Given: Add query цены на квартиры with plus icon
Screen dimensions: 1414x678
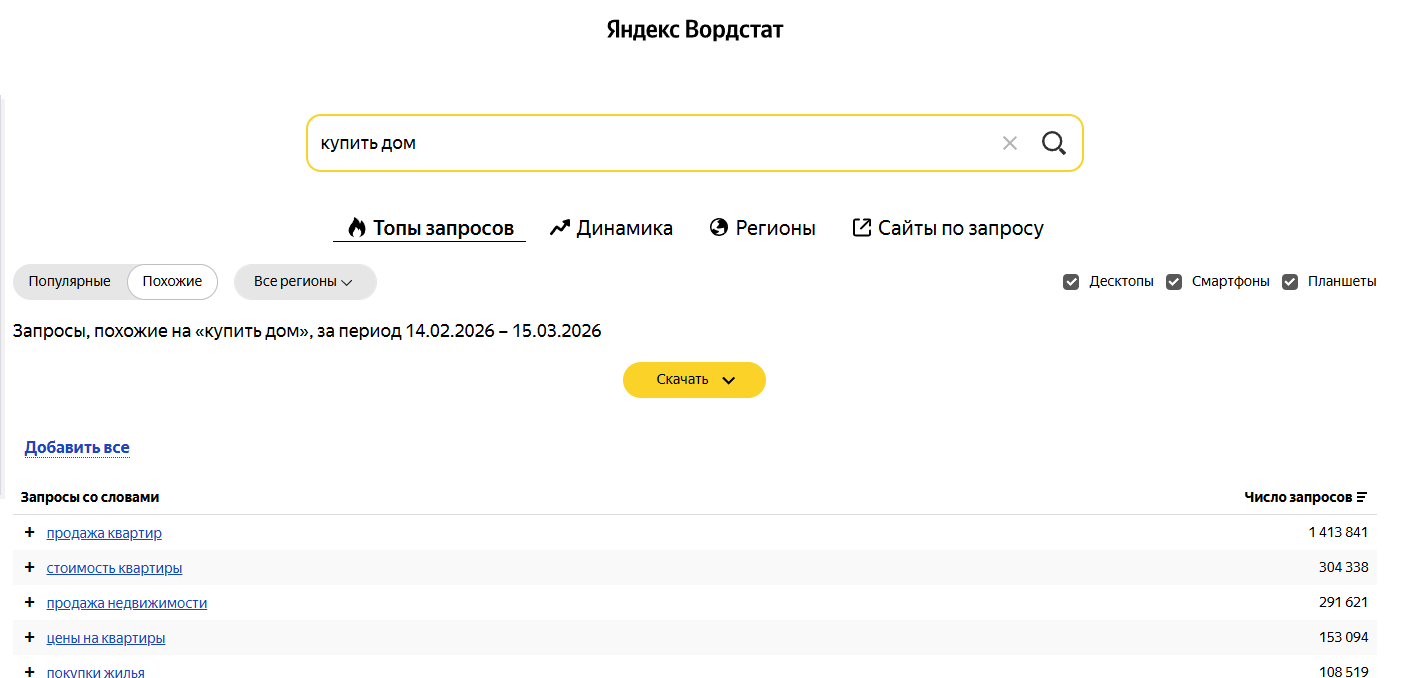Looking at the screenshot, I should click(29, 637).
